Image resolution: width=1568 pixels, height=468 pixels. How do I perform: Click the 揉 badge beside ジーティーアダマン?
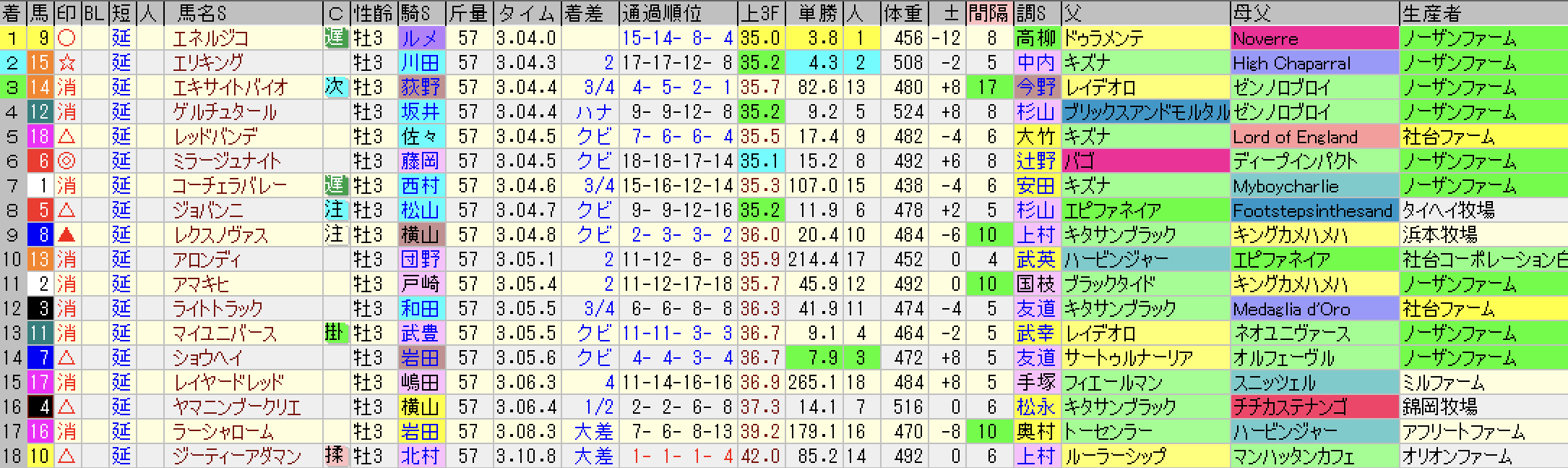(335, 456)
